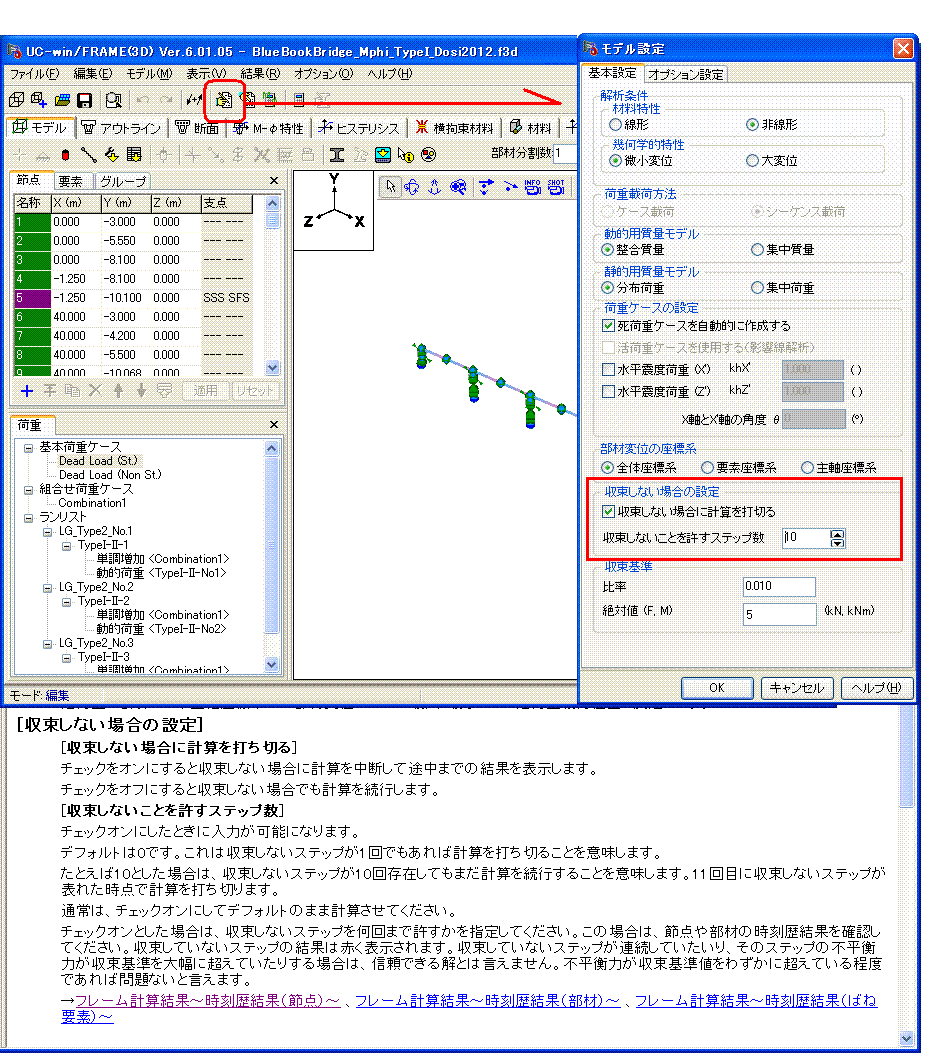
Task: Select 集中質量 lumped mass radio button
Action: point(757,250)
